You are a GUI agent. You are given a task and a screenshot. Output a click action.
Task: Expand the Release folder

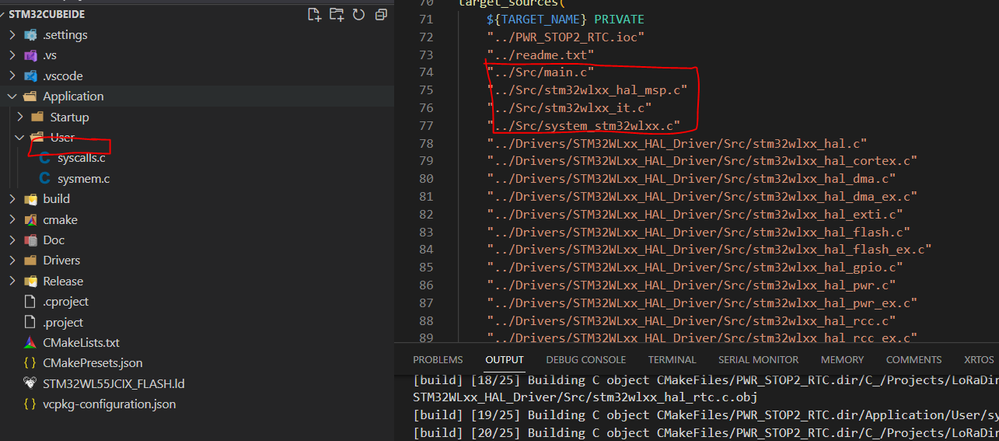pyautogui.click(x=12, y=281)
